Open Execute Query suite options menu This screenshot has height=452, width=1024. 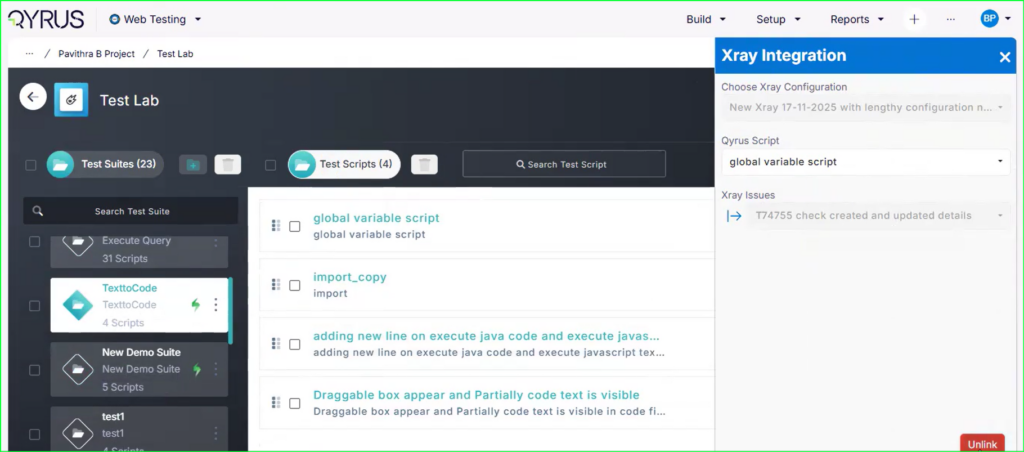click(x=216, y=242)
